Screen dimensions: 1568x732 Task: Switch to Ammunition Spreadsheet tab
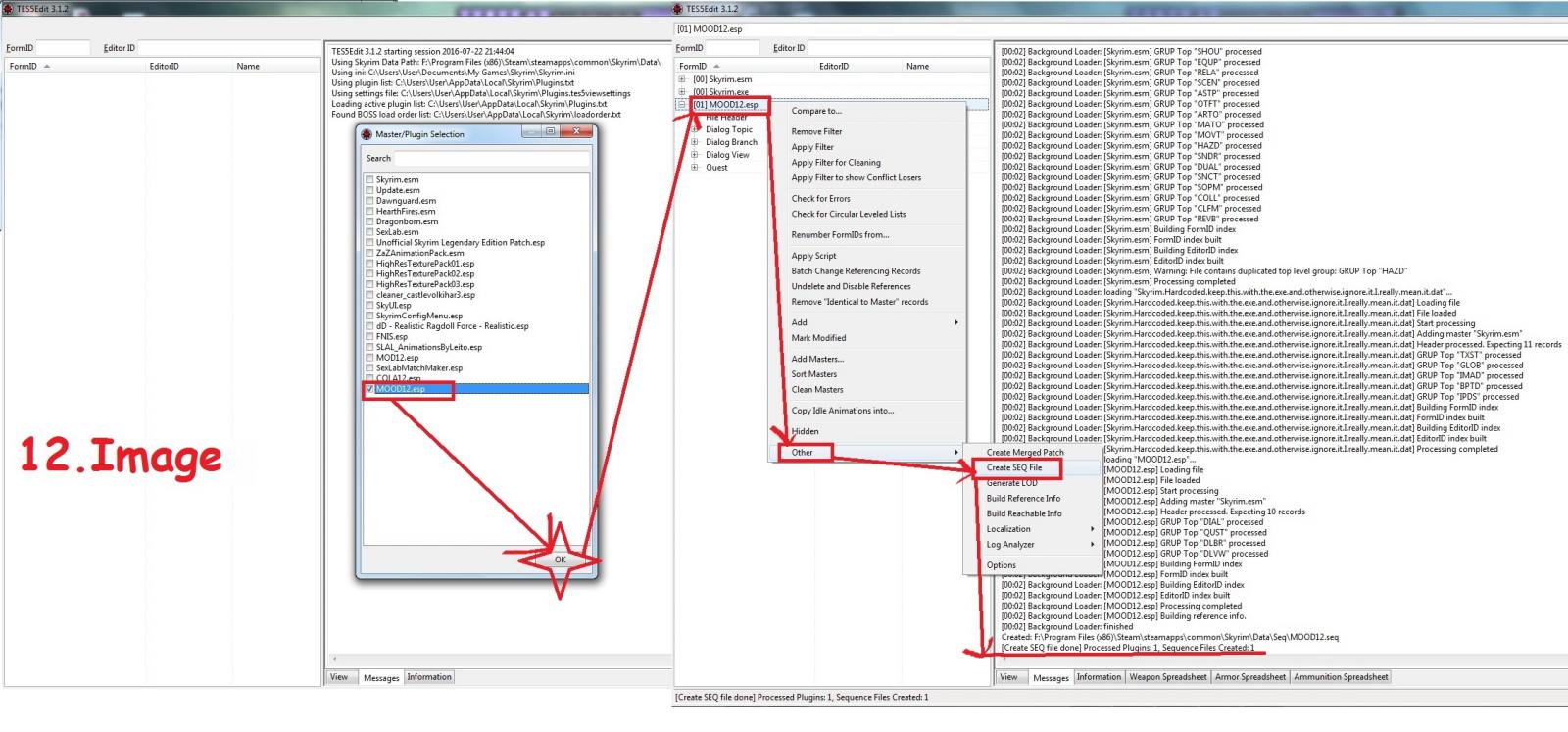click(1341, 677)
